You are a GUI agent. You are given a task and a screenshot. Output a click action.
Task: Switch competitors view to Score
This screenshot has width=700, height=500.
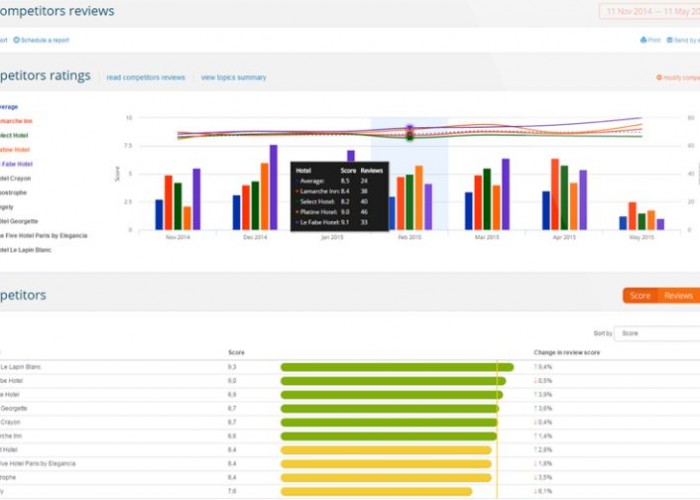(640, 296)
